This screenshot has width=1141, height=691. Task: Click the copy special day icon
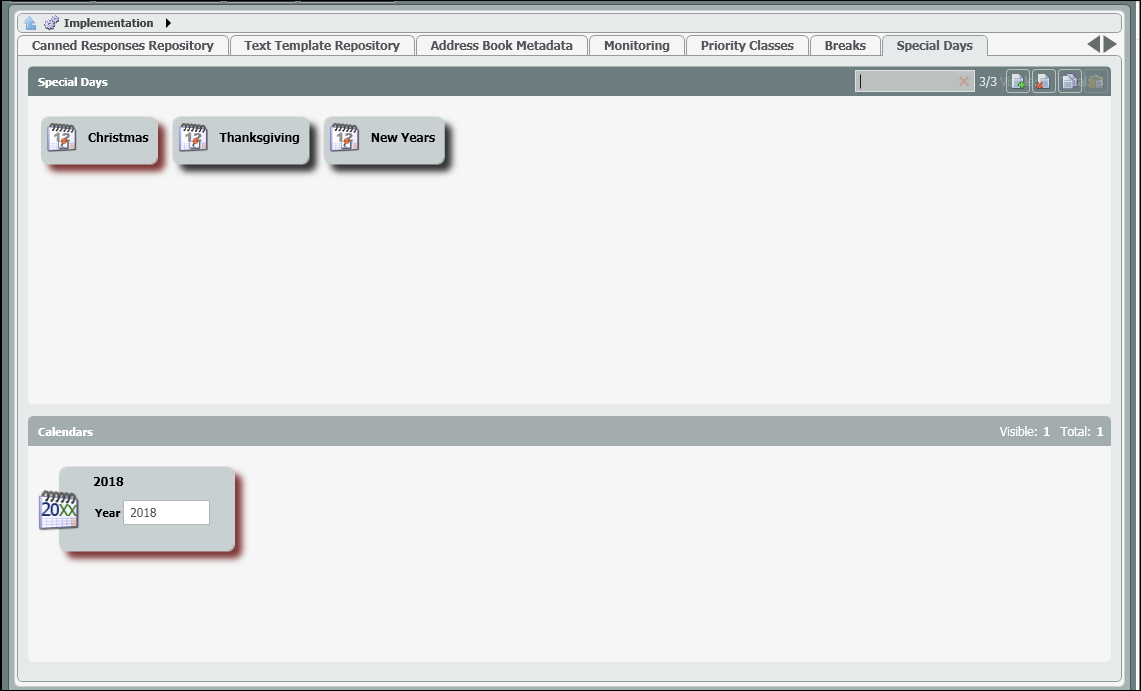click(x=1070, y=82)
